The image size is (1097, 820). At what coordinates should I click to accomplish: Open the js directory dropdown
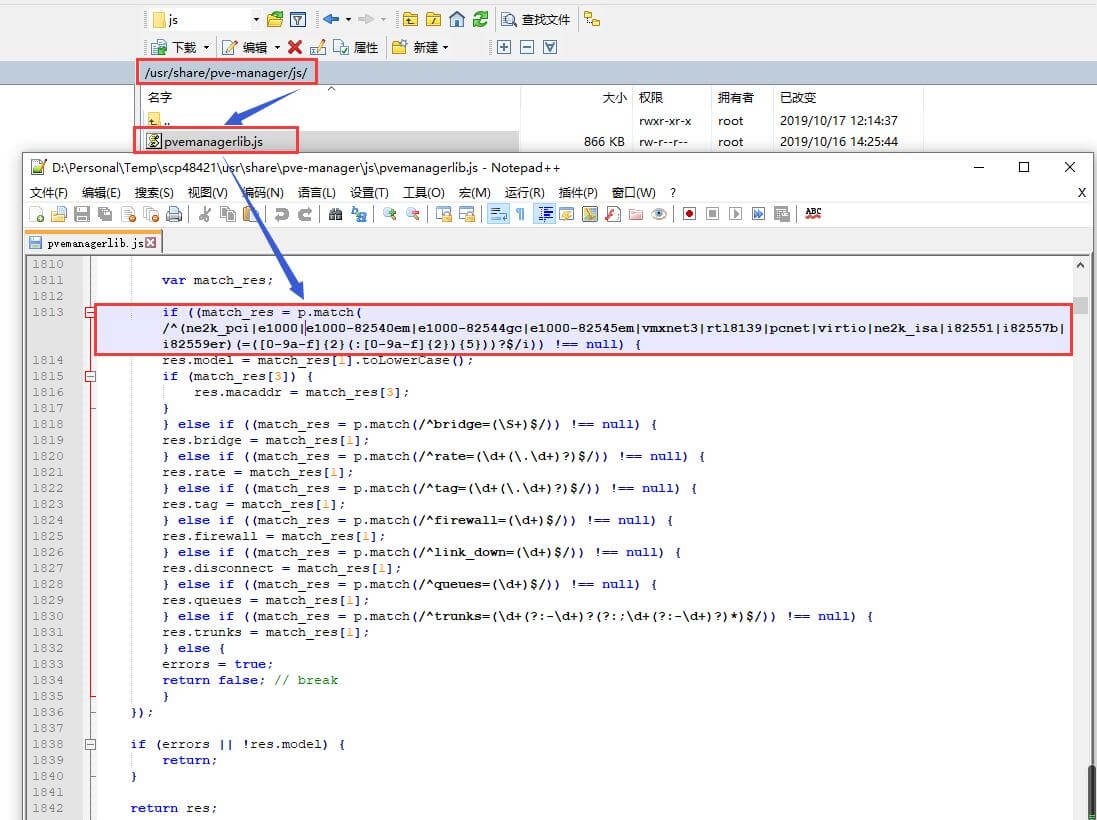click(x=256, y=19)
